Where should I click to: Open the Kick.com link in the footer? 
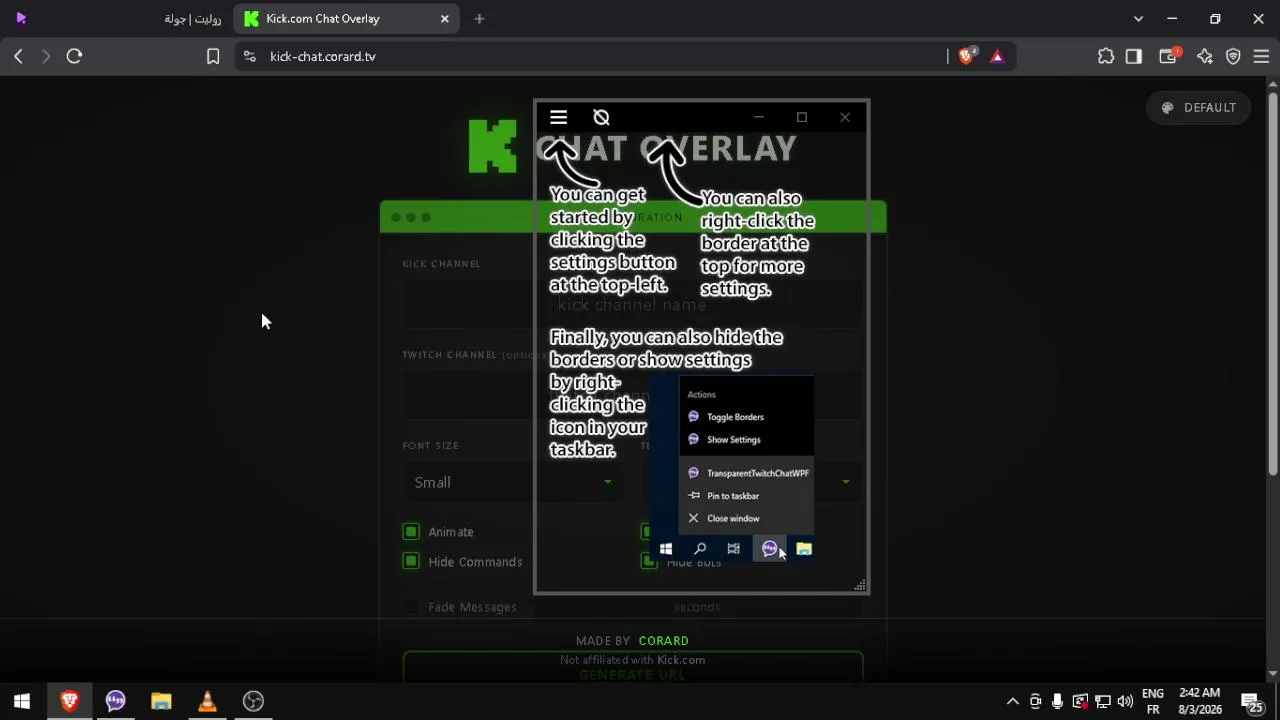point(681,660)
